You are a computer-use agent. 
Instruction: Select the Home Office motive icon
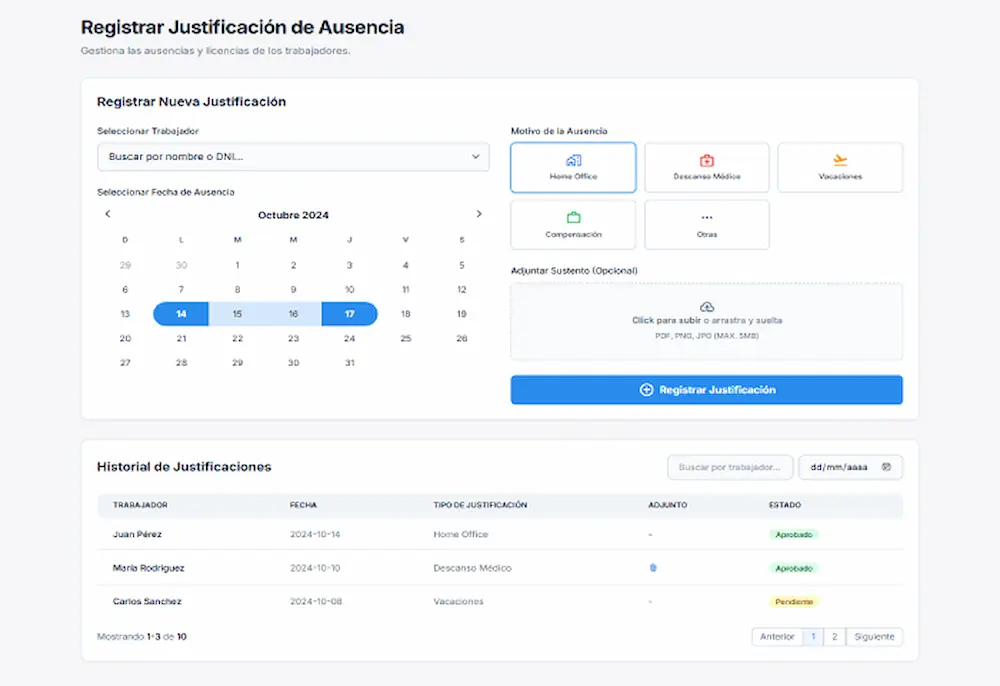[571, 159]
